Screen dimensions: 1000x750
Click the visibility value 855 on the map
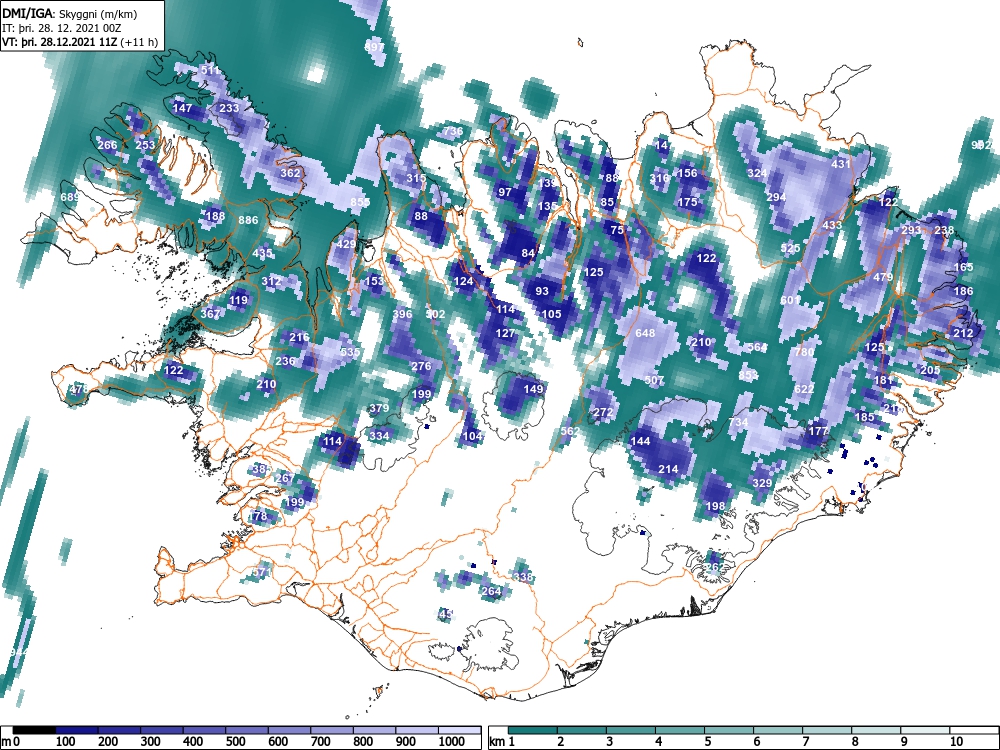coord(360,202)
